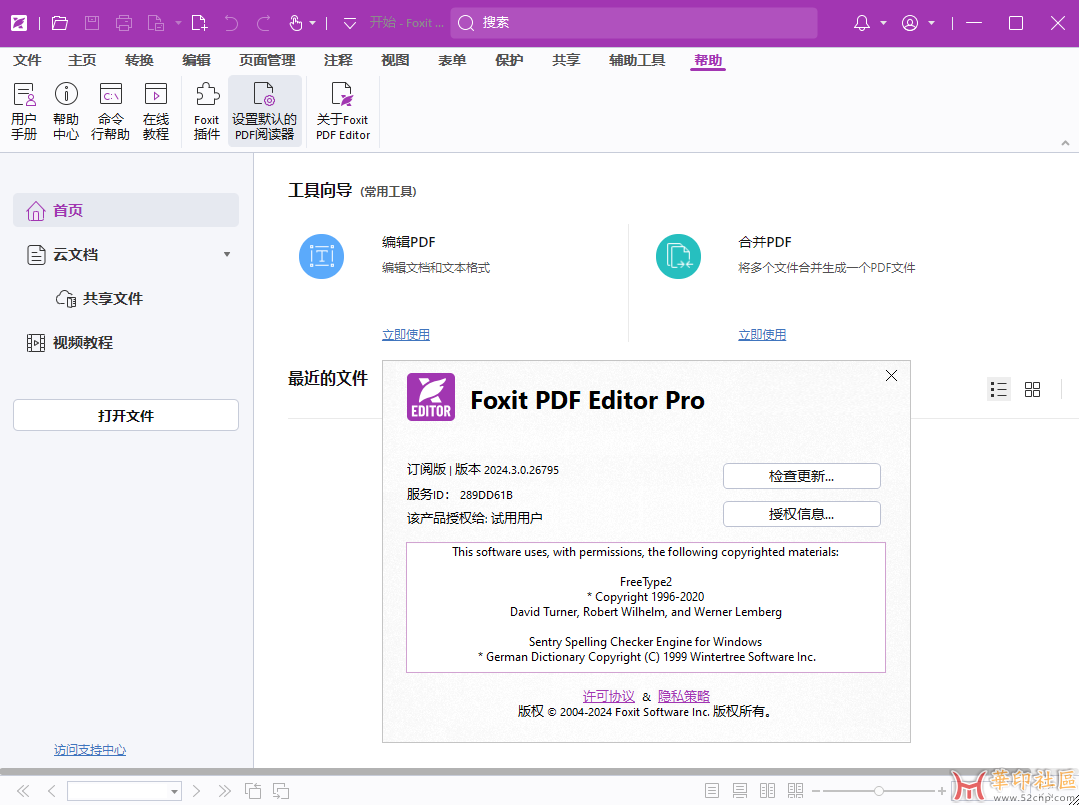Image resolution: width=1079 pixels, height=805 pixels.
Task: Select continuous facing view icon
Action: coord(795,791)
